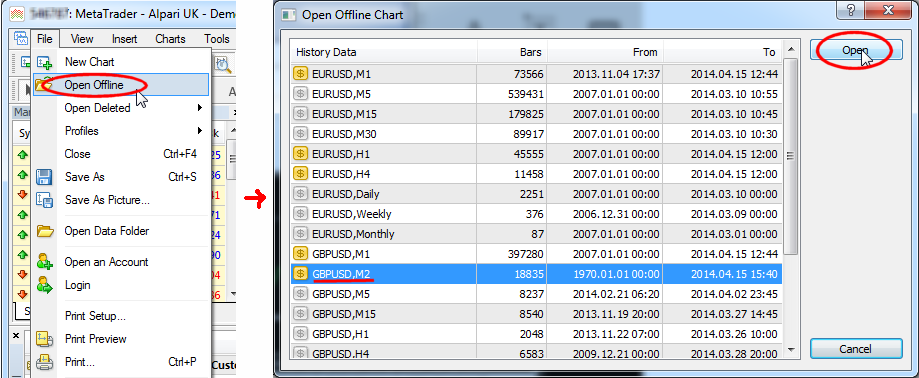The width and height of the screenshot is (919, 378).
Task: Select the EURUSD,Monthly row
Action: pyautogui.click(x=536, y=234)
